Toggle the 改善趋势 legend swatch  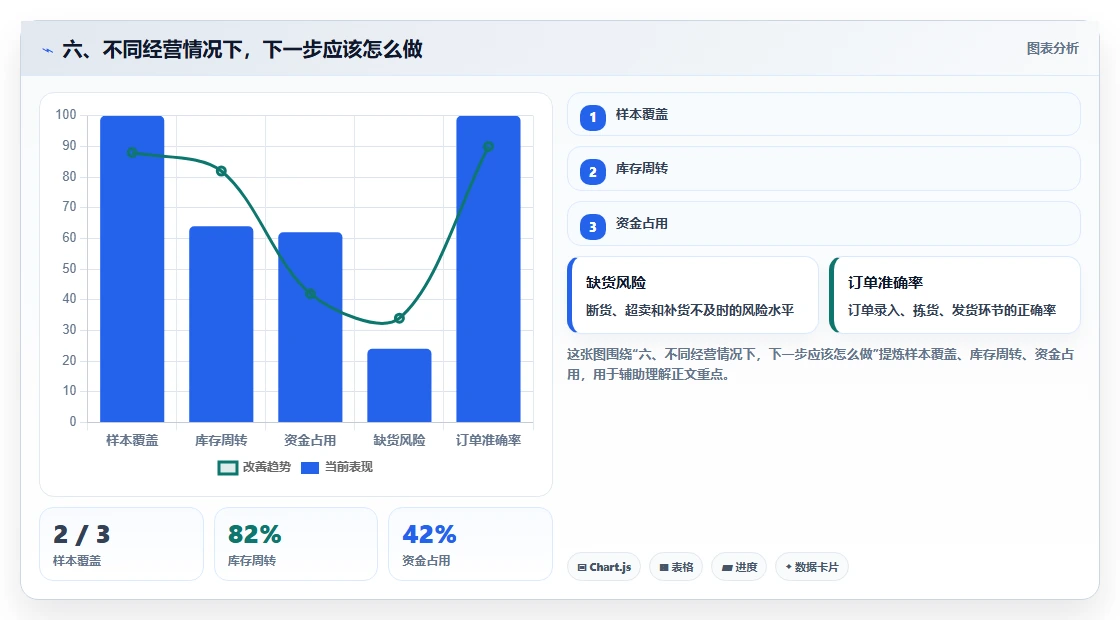pyautogui.click(x=228, y=468)
